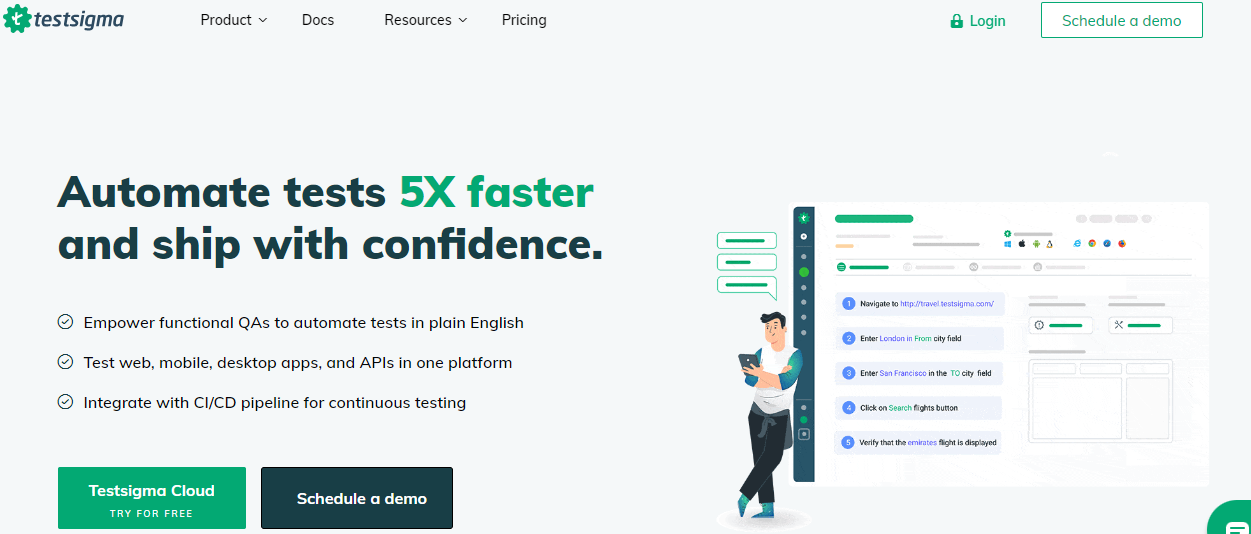The image size is (1251, 534).
Task: Expand the Product dropdown chevron
Action: pyautogui.click(x=263, y=20)
